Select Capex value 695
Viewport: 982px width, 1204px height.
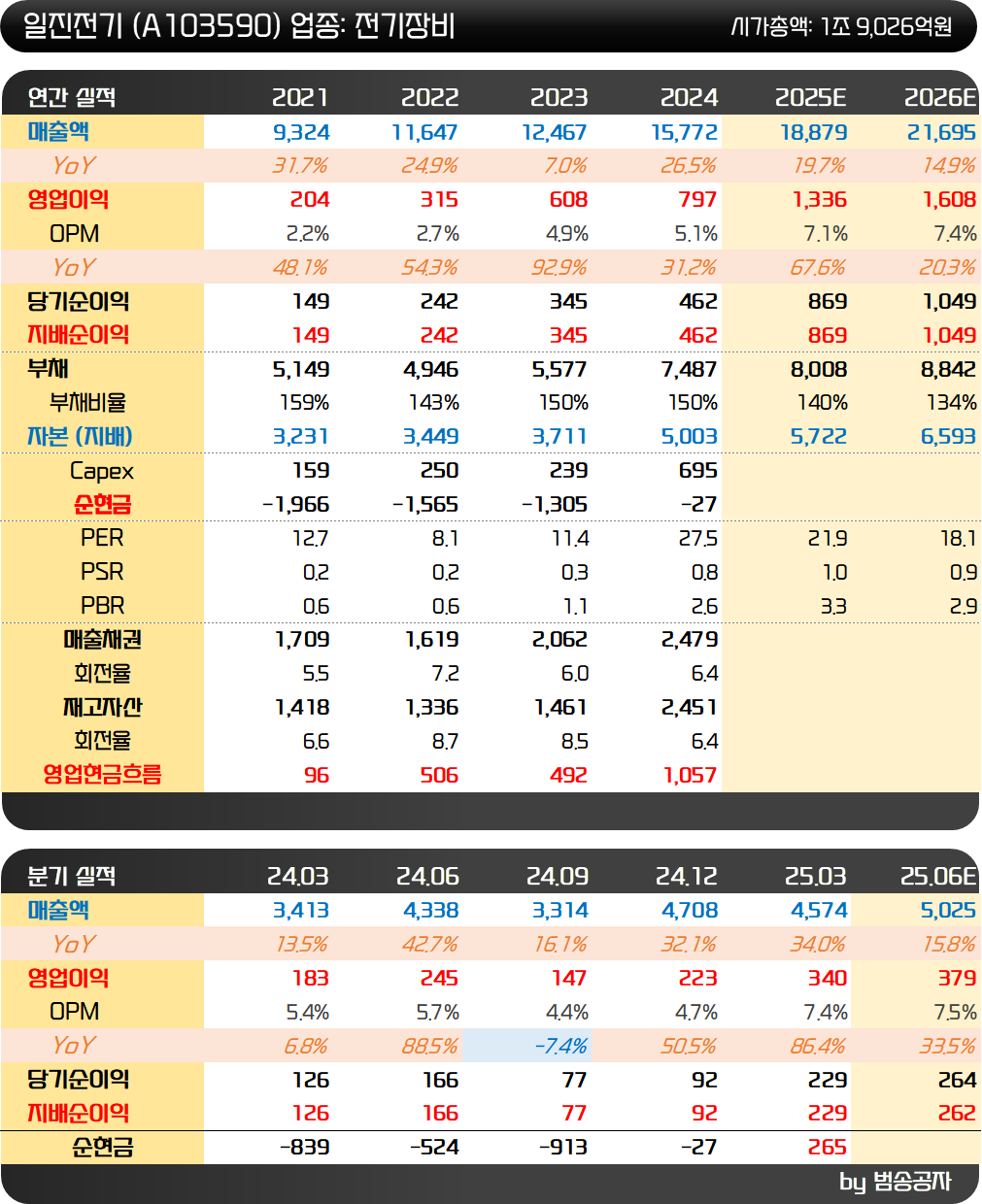[x=697, y=470]
